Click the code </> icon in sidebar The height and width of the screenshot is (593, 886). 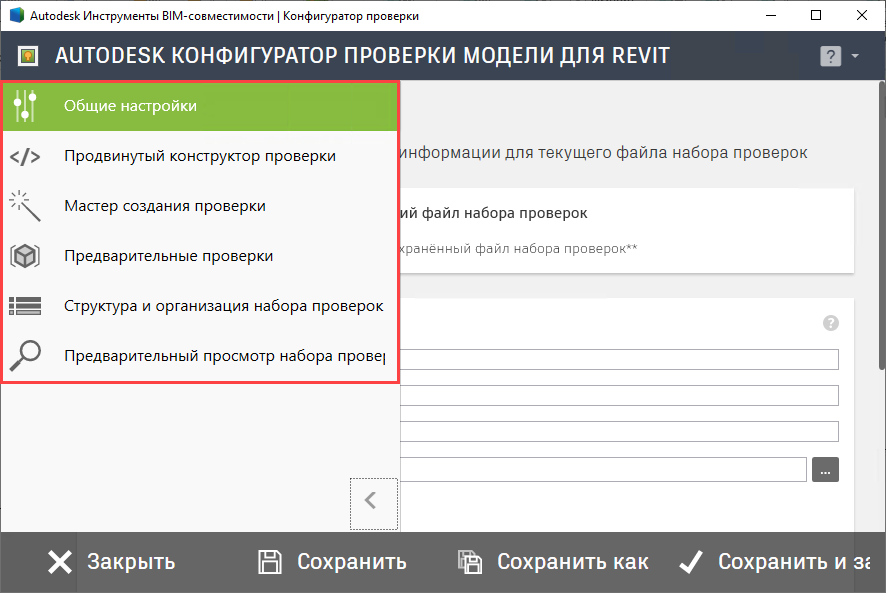(x=24, y=154)
